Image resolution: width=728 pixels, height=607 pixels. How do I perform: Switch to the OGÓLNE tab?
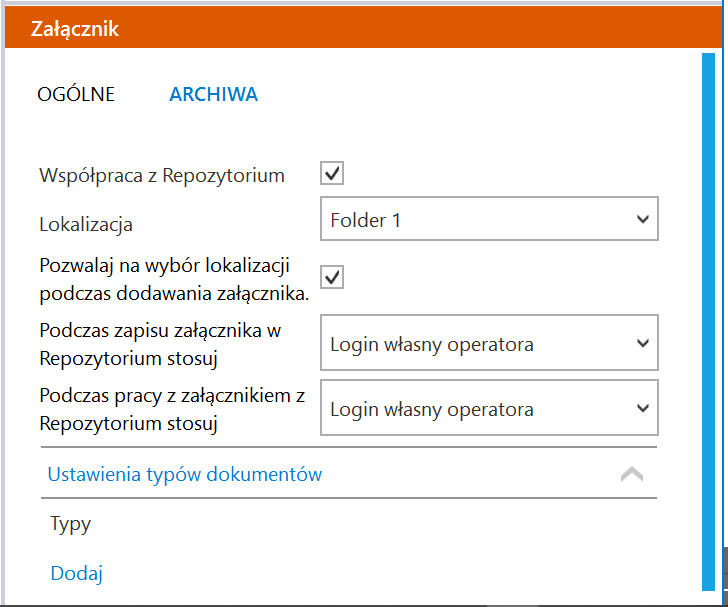click(76, 94)
